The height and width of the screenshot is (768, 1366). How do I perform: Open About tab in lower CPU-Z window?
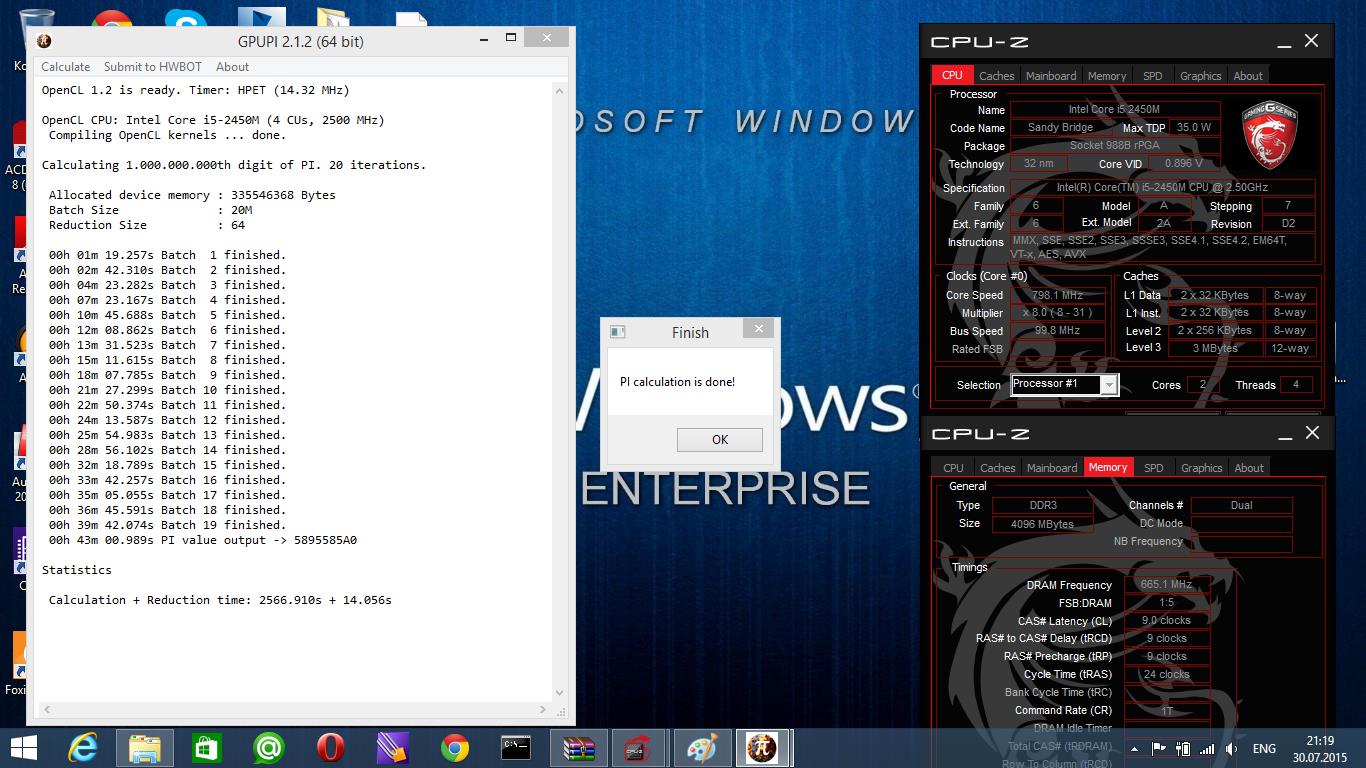pos(1249,468)
